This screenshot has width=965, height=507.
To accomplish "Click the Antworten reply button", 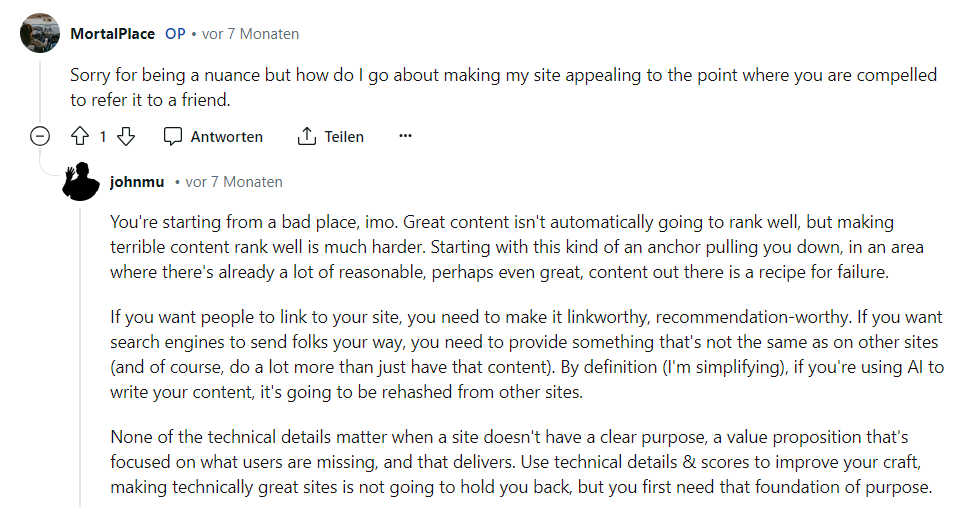I will 213,137.
